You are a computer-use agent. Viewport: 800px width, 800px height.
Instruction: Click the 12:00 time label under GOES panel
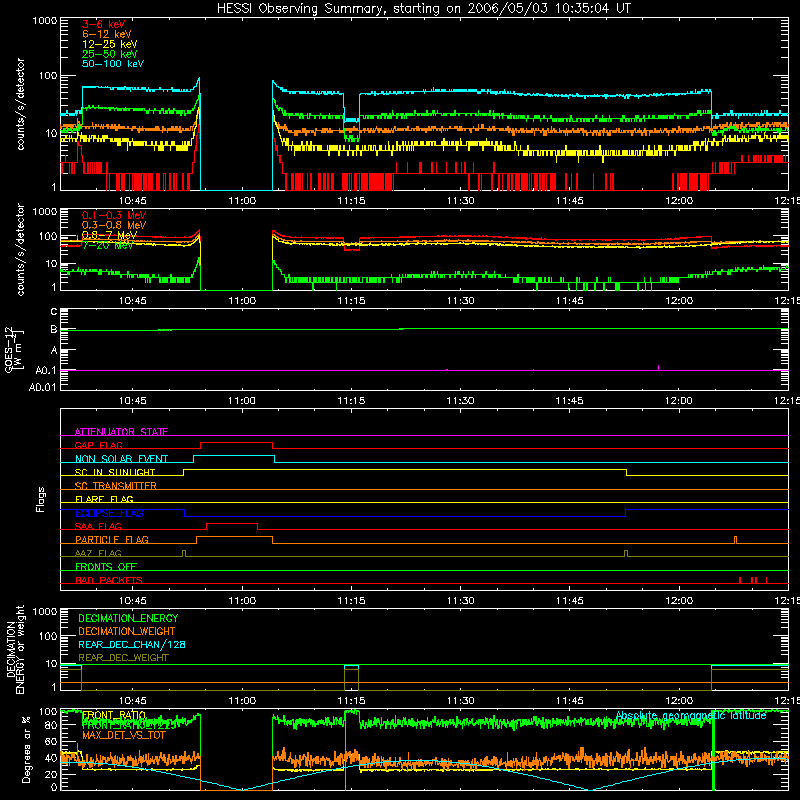(679, 401)
